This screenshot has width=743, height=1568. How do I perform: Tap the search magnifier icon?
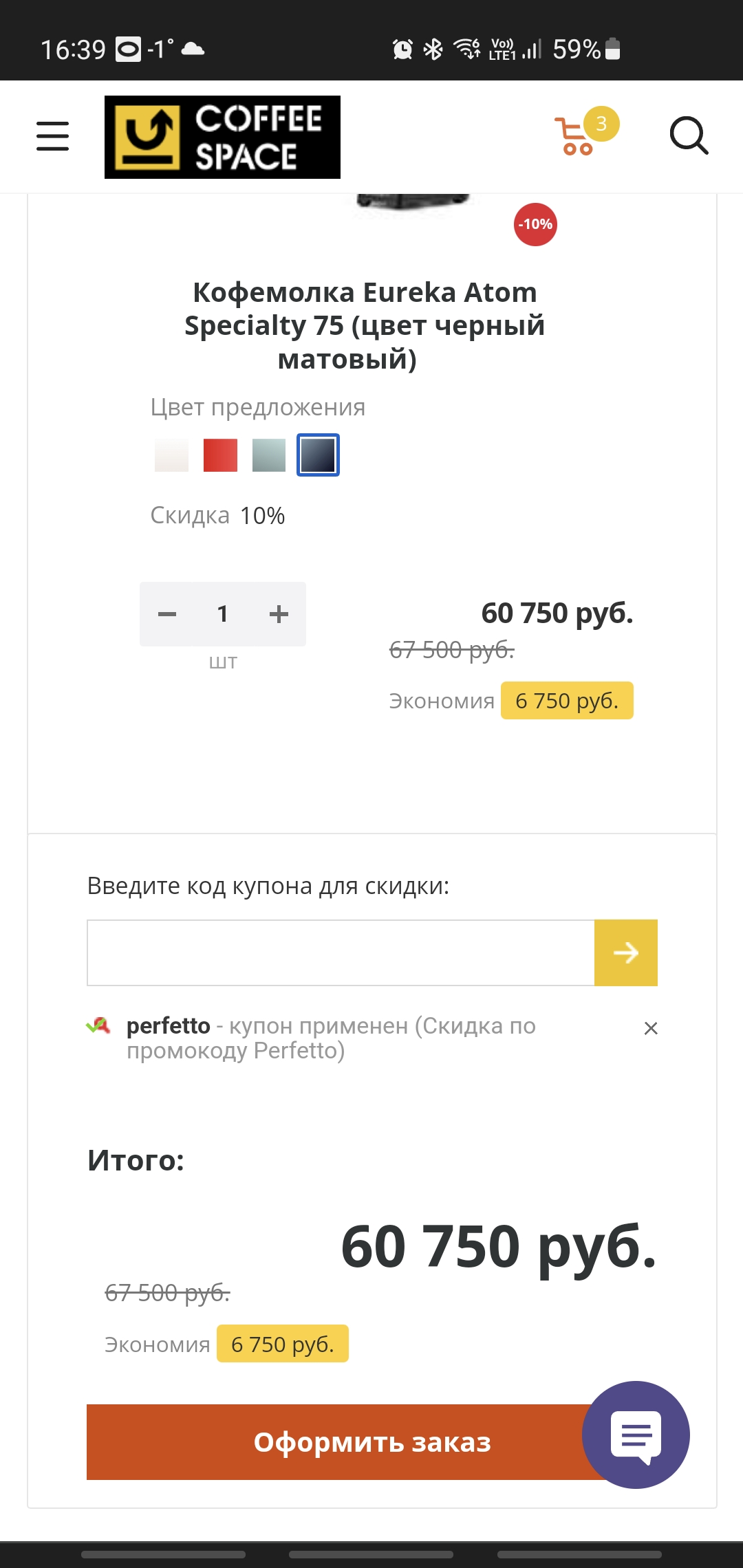(689, 135)
